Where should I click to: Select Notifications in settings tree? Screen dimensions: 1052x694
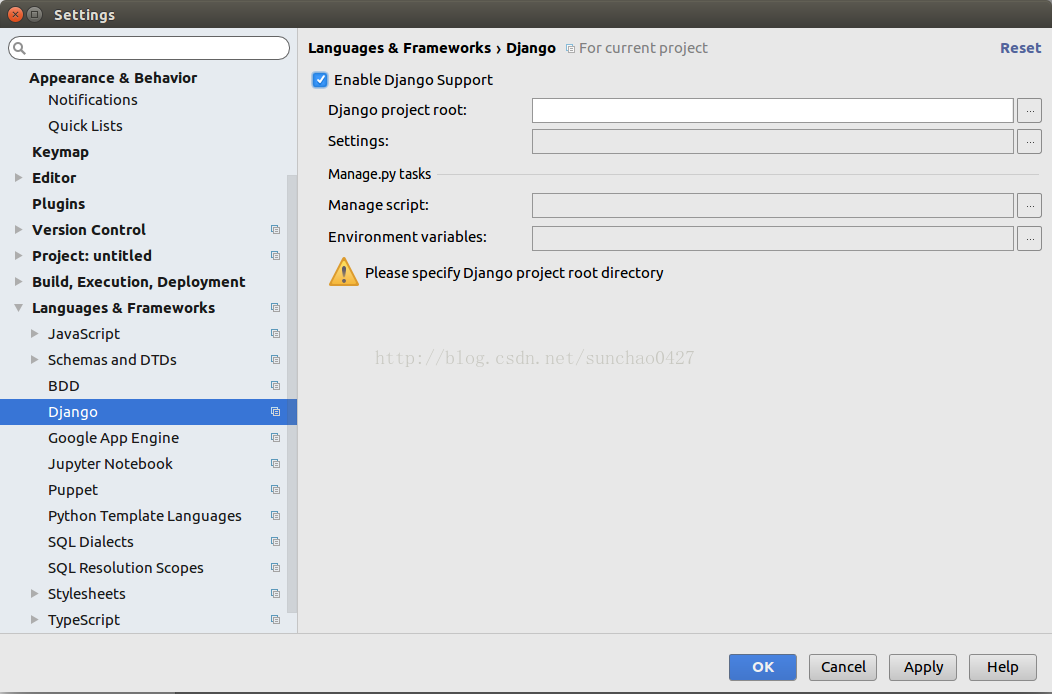coord(93,100)
